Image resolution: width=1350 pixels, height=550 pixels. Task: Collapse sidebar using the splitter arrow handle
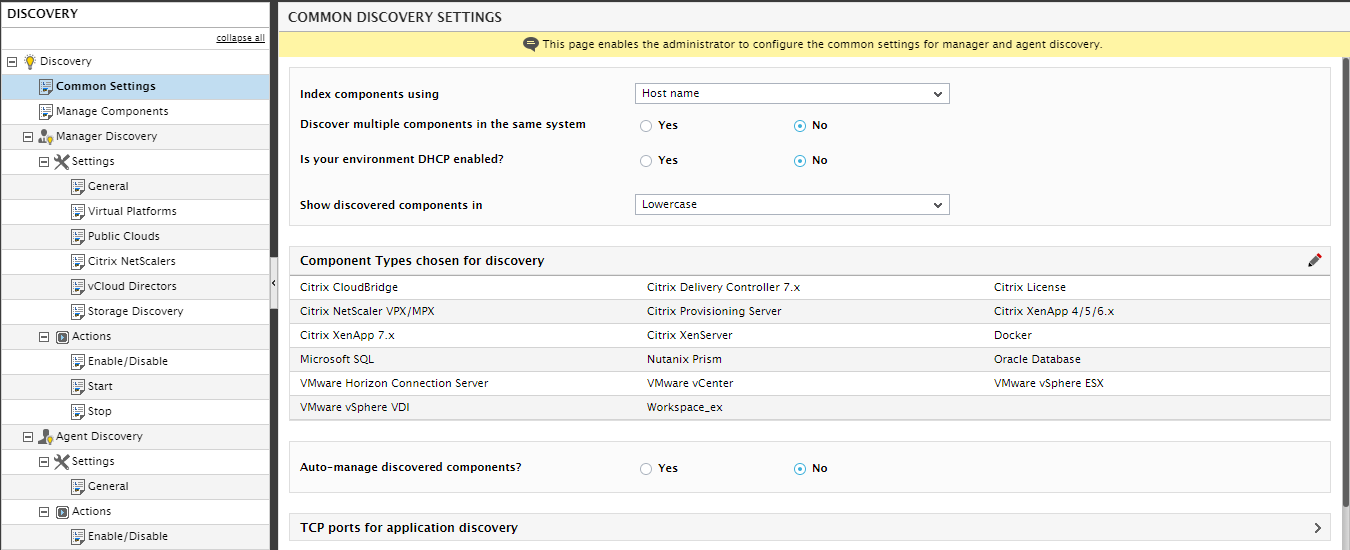coord(274,285)
